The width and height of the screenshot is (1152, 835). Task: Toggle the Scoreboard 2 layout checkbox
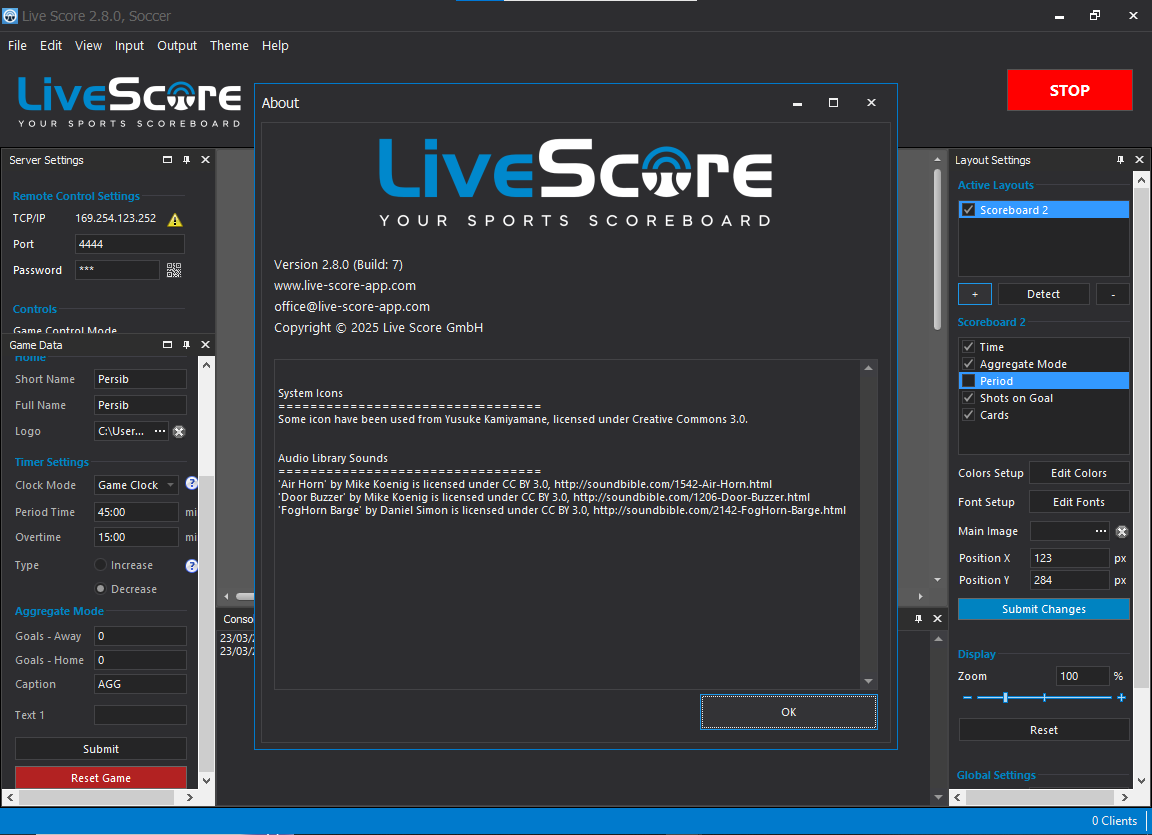(968, 210)
